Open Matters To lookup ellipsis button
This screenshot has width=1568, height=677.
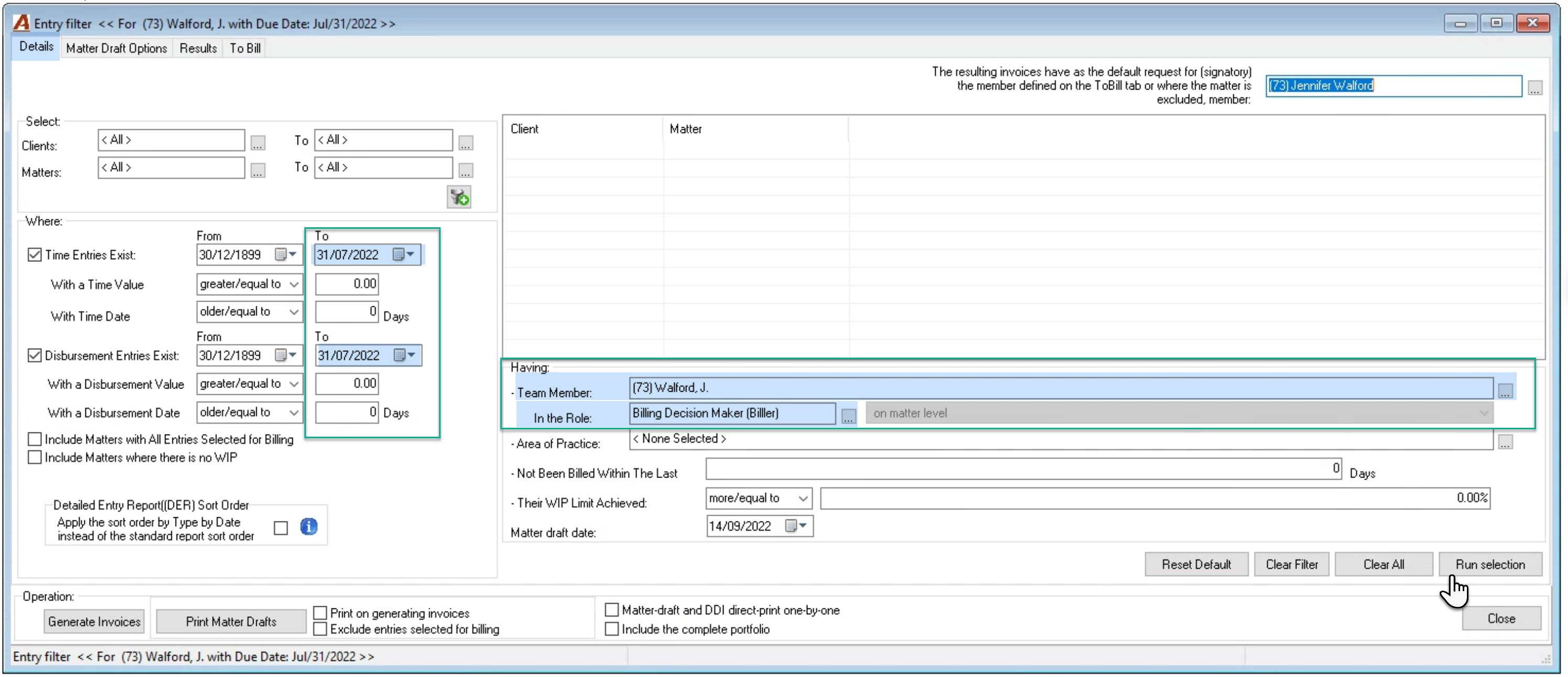click(466, 171)
